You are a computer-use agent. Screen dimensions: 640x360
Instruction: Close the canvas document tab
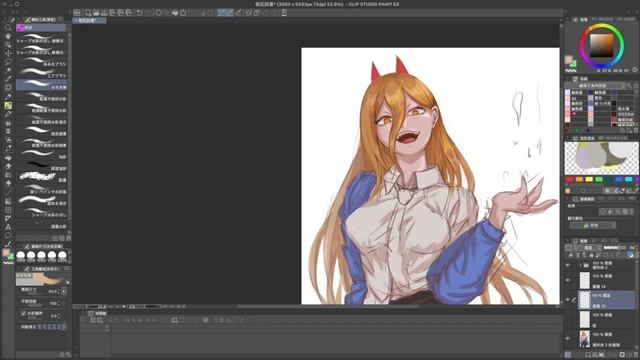76,20
